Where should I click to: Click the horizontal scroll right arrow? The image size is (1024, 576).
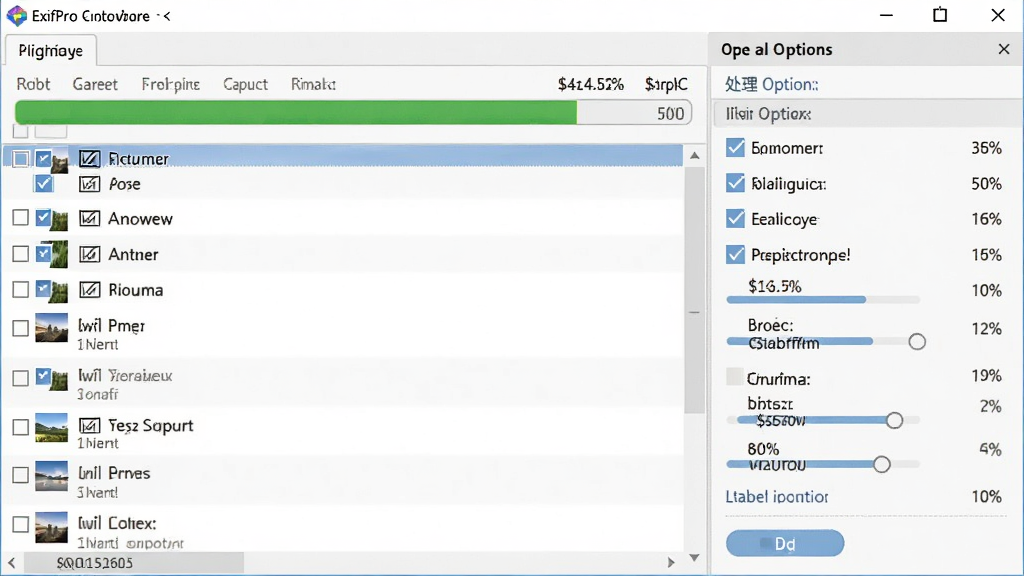click(671, 562)
